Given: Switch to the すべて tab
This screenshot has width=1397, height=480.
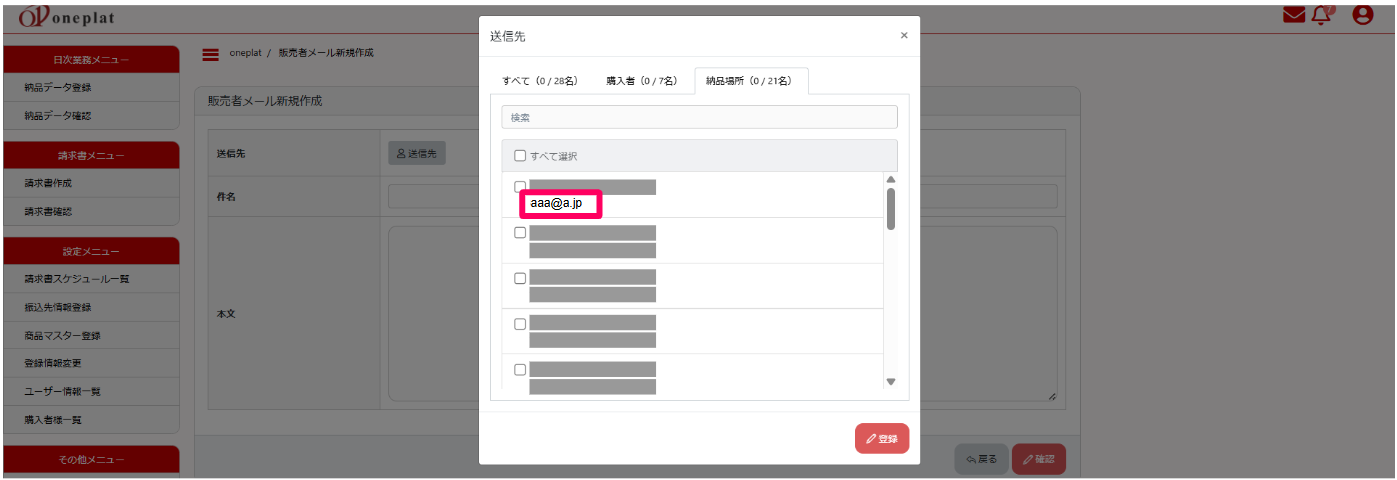Looking at the screenshot, I should point(539,81).
